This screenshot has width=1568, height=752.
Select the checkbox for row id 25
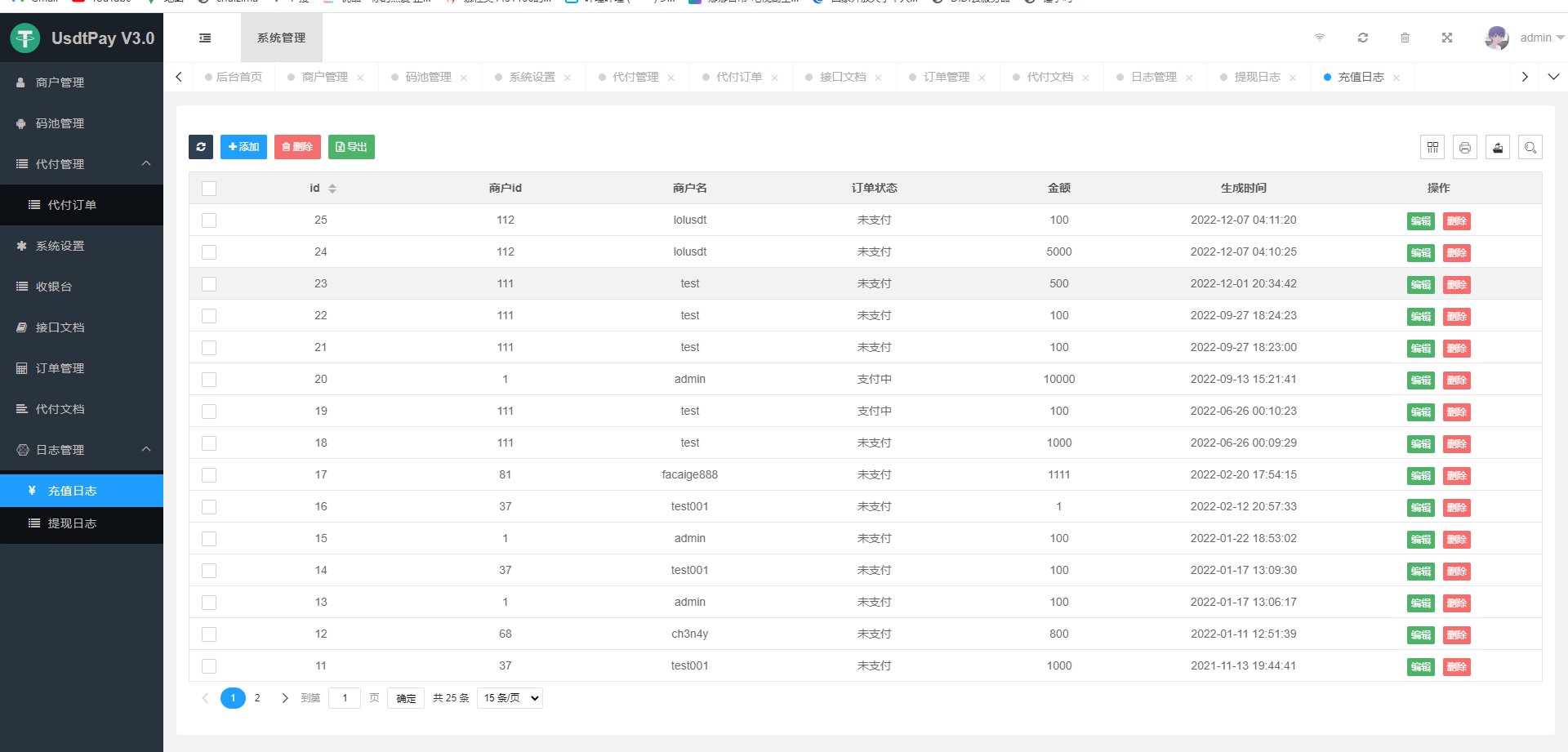point(209,220)
